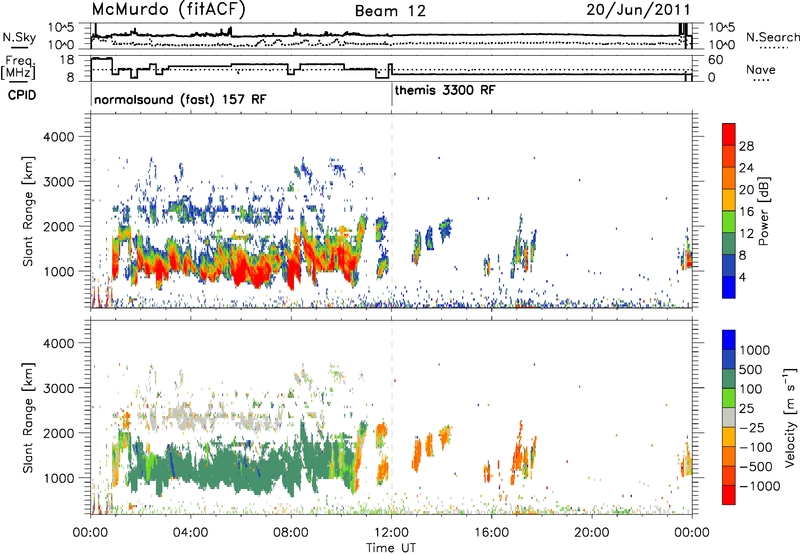Click the '2000' tick of the Power panel
Screen dimensions: 800x554
59,226
